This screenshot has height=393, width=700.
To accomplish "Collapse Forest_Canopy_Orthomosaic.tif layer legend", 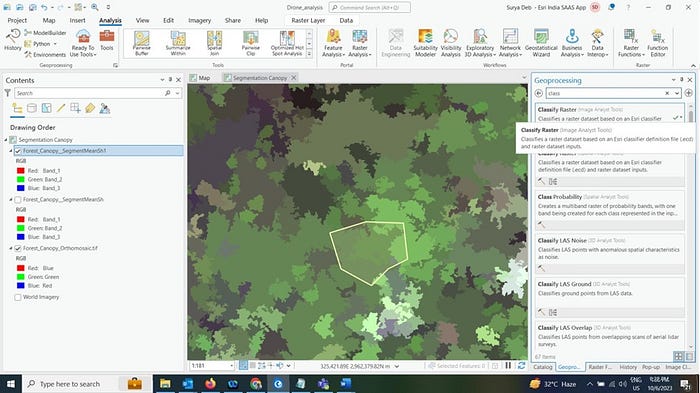I will click(11, 248).
